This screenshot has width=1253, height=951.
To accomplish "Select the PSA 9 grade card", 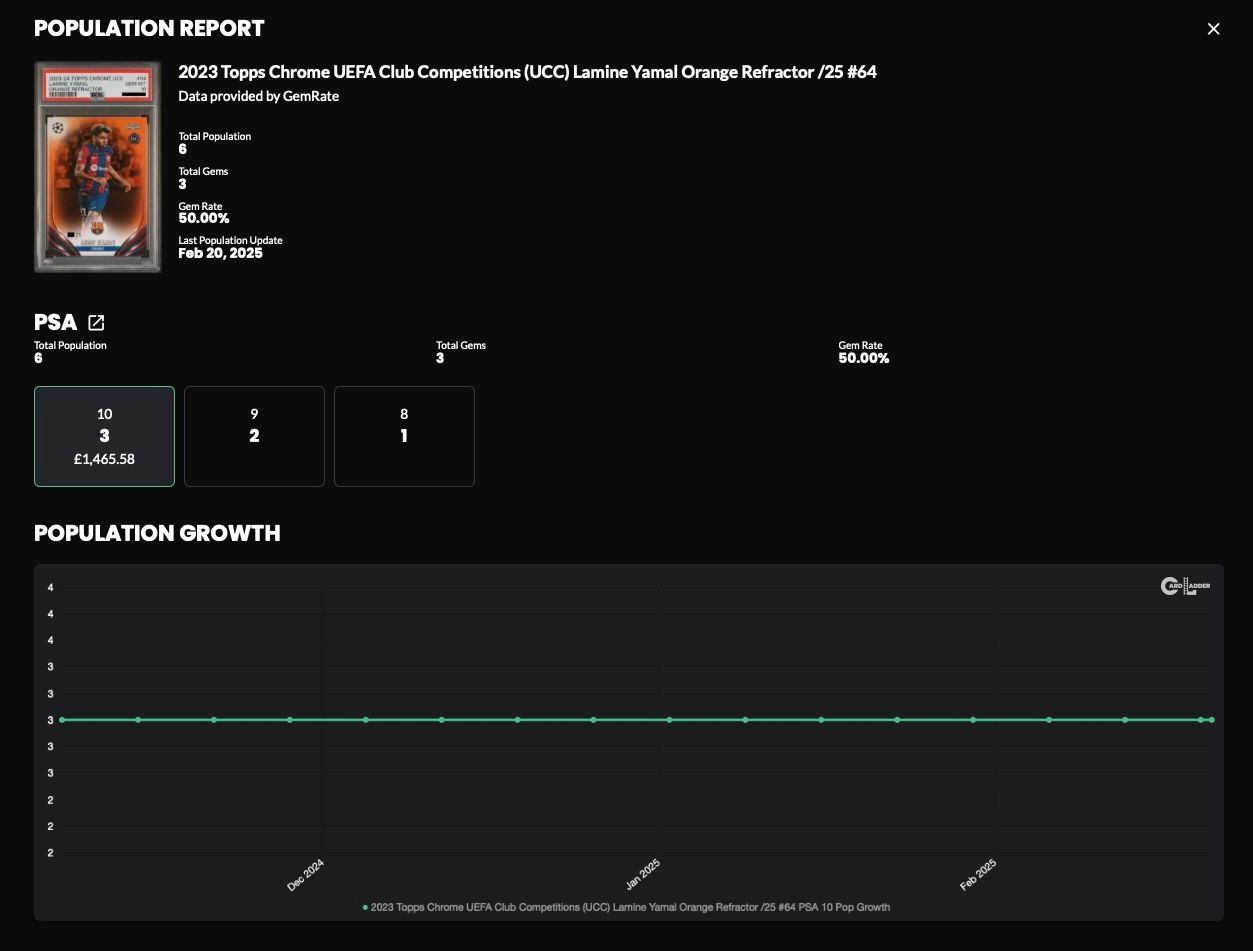I will [254, 436].
